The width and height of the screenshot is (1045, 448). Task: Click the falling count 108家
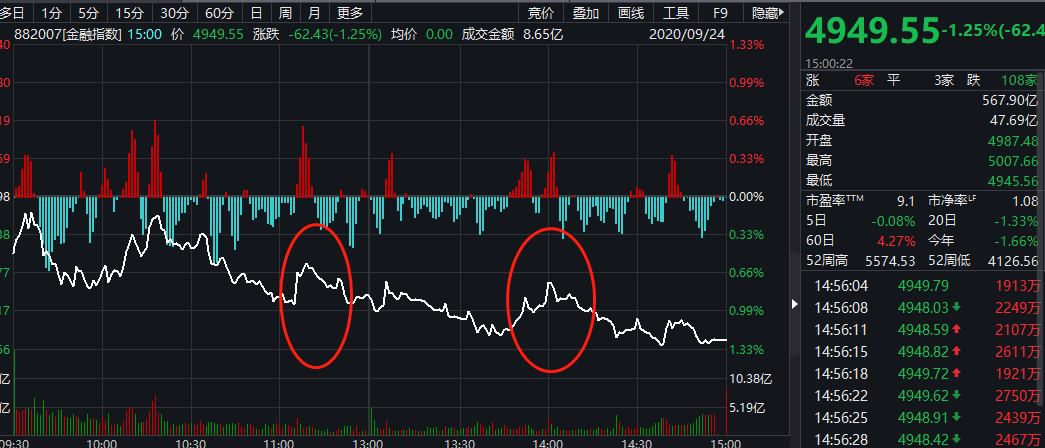[x=1020, y=81]
